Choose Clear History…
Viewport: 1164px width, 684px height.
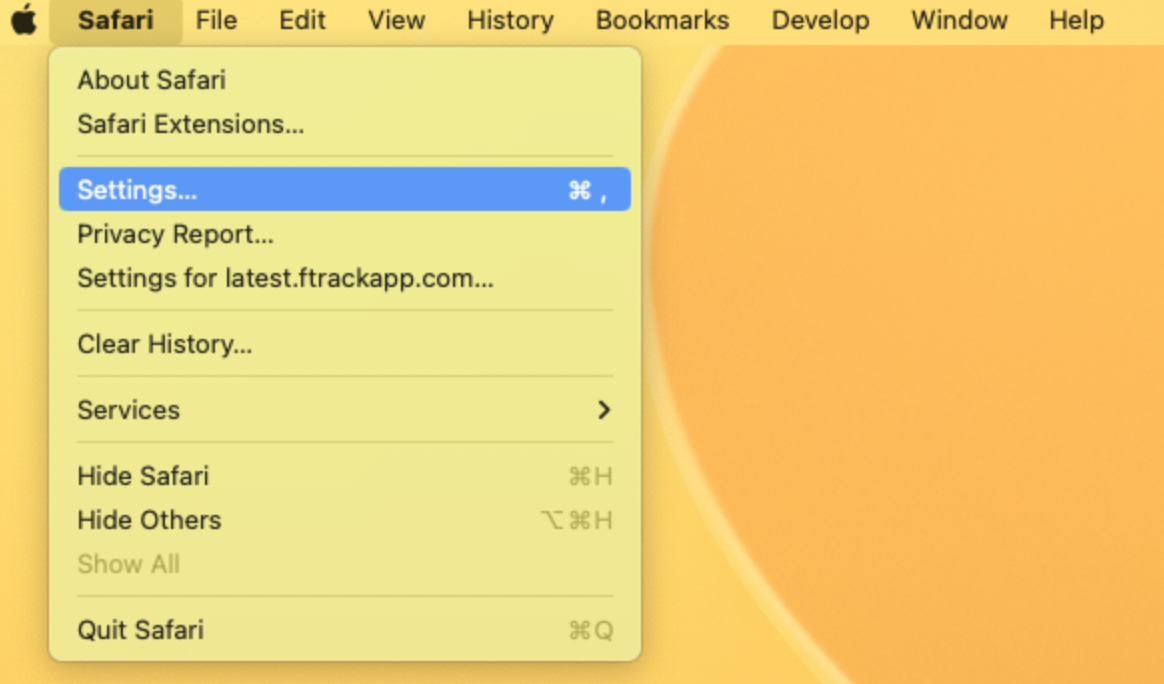click(344, 344)
